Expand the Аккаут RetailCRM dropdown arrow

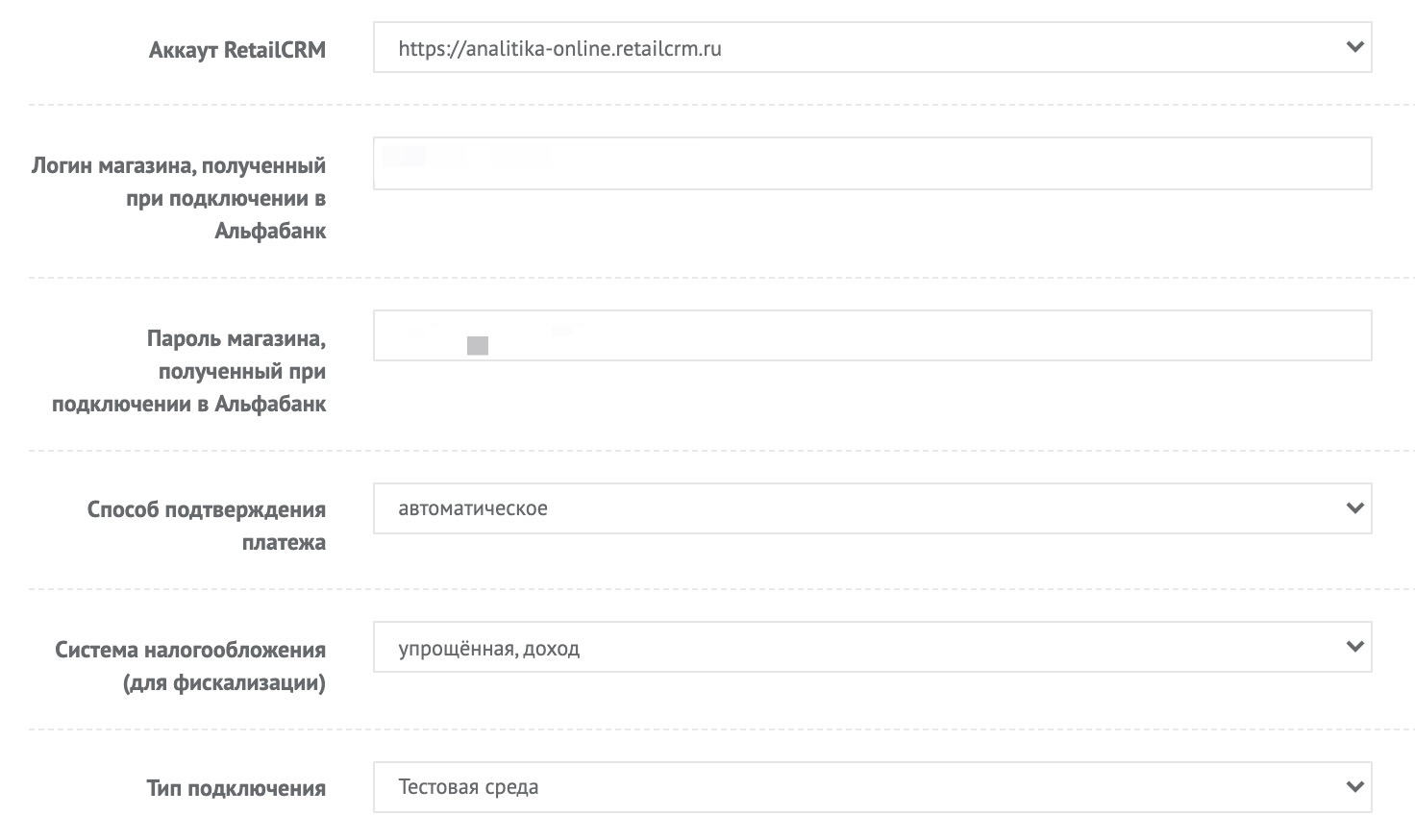click(x=1355, y=47)
